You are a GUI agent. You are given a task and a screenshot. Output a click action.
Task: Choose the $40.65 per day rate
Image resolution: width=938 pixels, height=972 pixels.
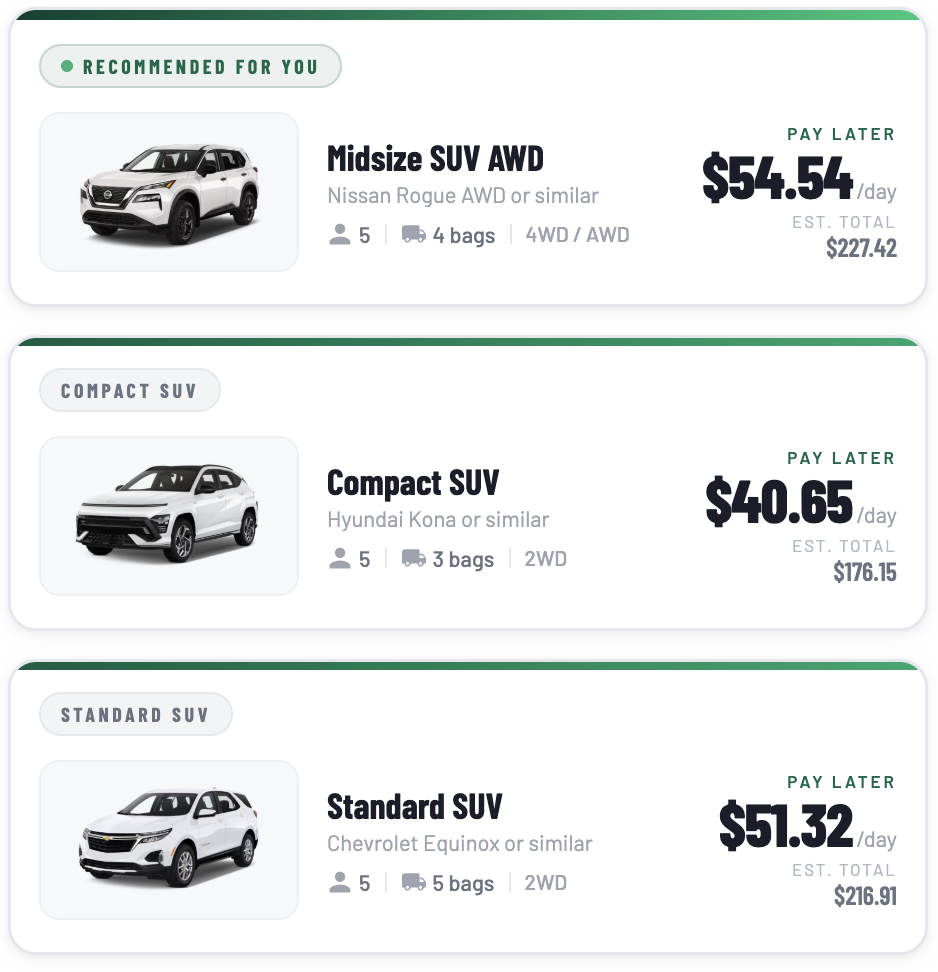click(x=779, y=502)
